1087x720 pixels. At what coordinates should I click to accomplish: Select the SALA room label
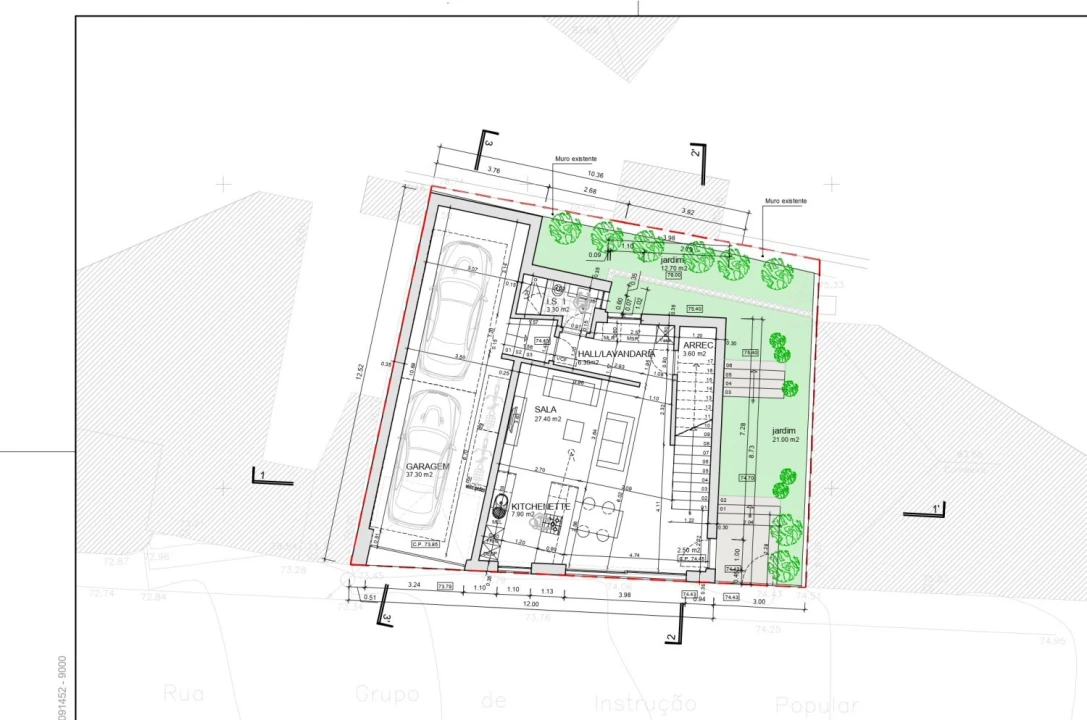pos(545,410)
